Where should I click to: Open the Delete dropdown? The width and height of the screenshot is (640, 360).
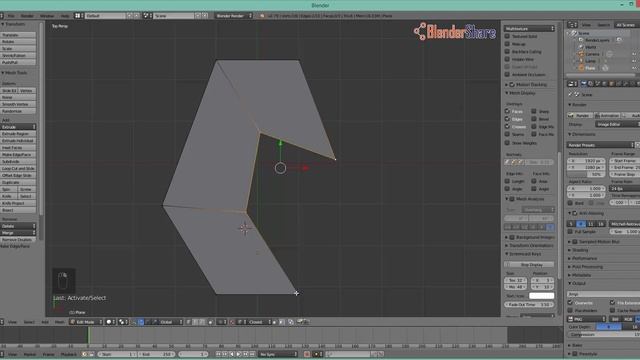pos(18,226)
